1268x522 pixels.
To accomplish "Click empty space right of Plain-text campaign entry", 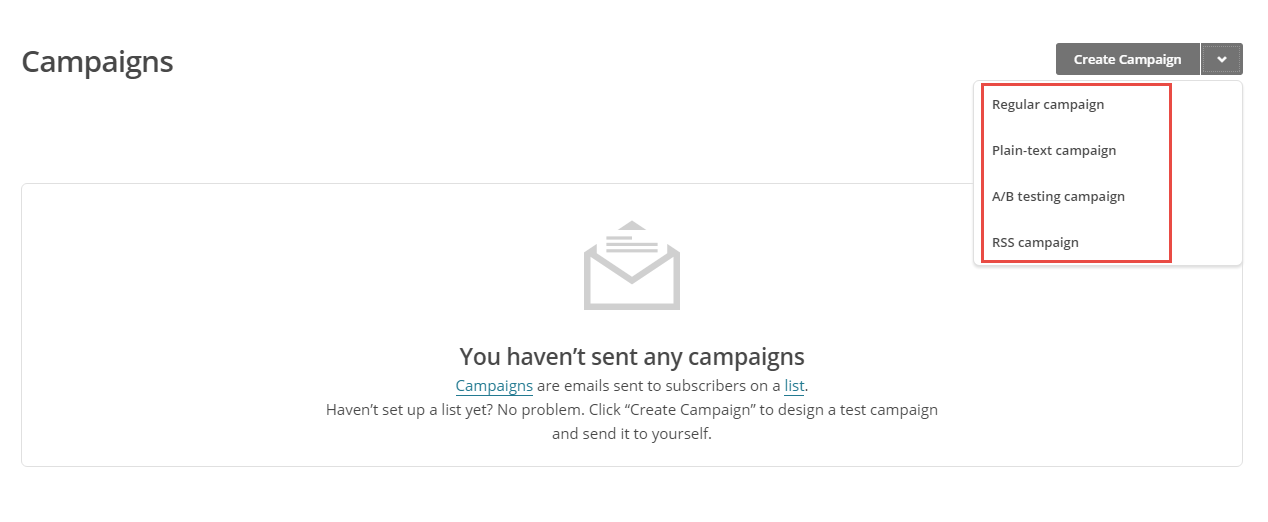I will tap(1205, 150).
